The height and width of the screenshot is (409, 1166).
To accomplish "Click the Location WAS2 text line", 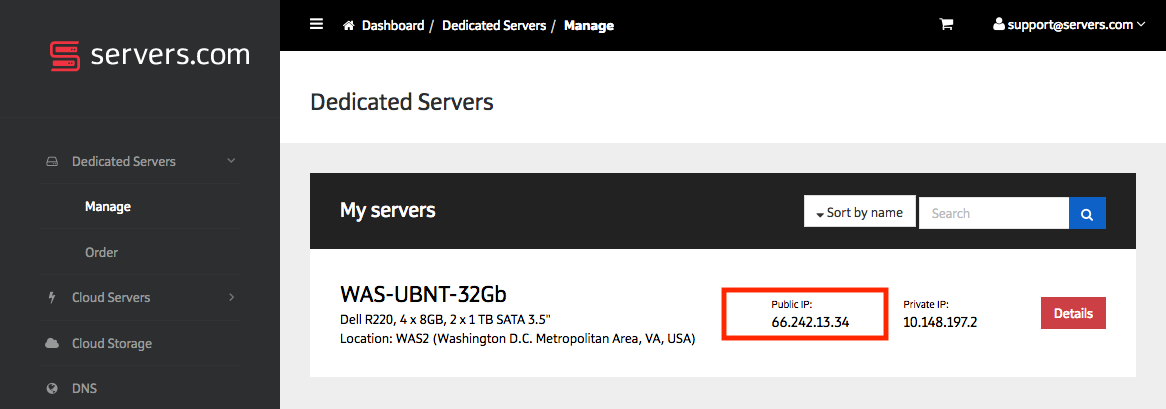I will [517, 339].
